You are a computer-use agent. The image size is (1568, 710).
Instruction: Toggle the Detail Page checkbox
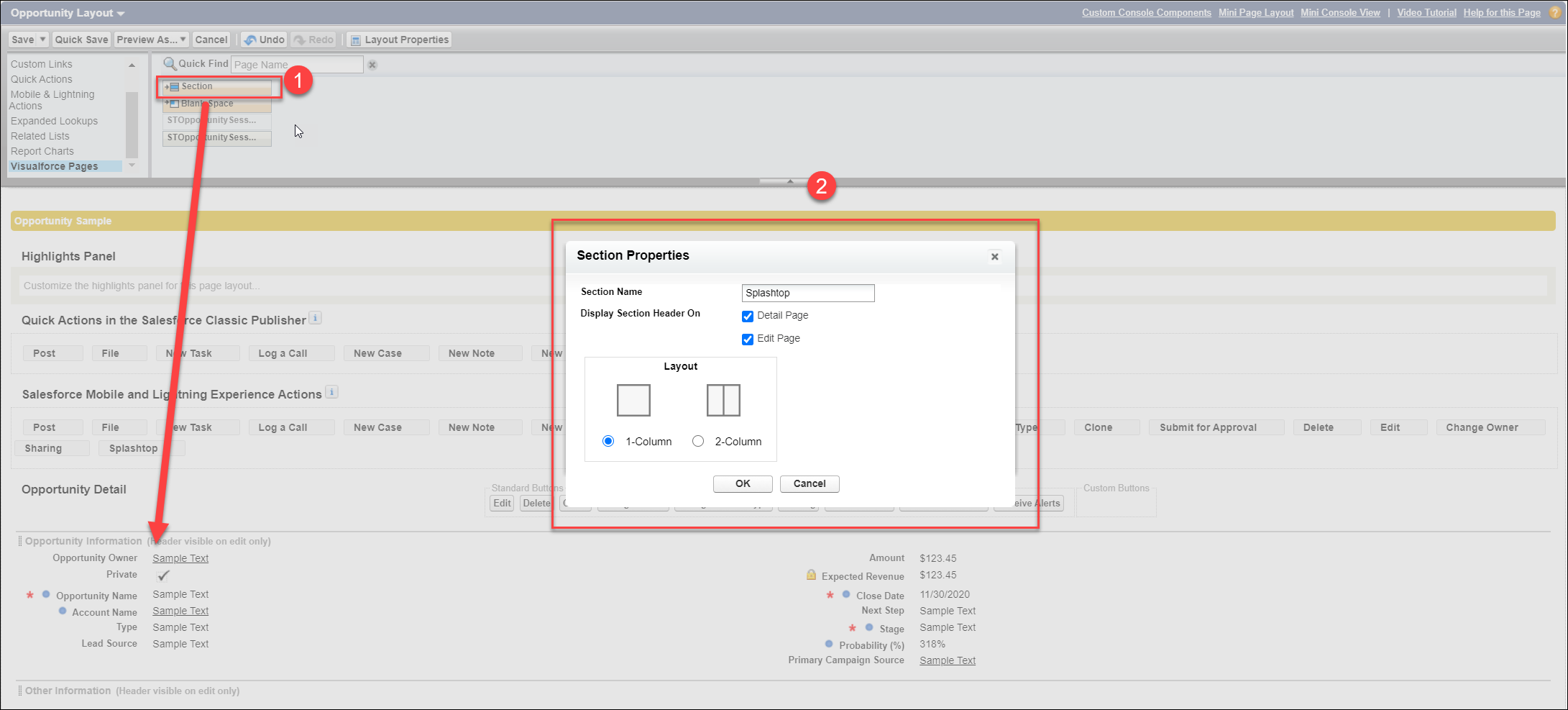748,317
